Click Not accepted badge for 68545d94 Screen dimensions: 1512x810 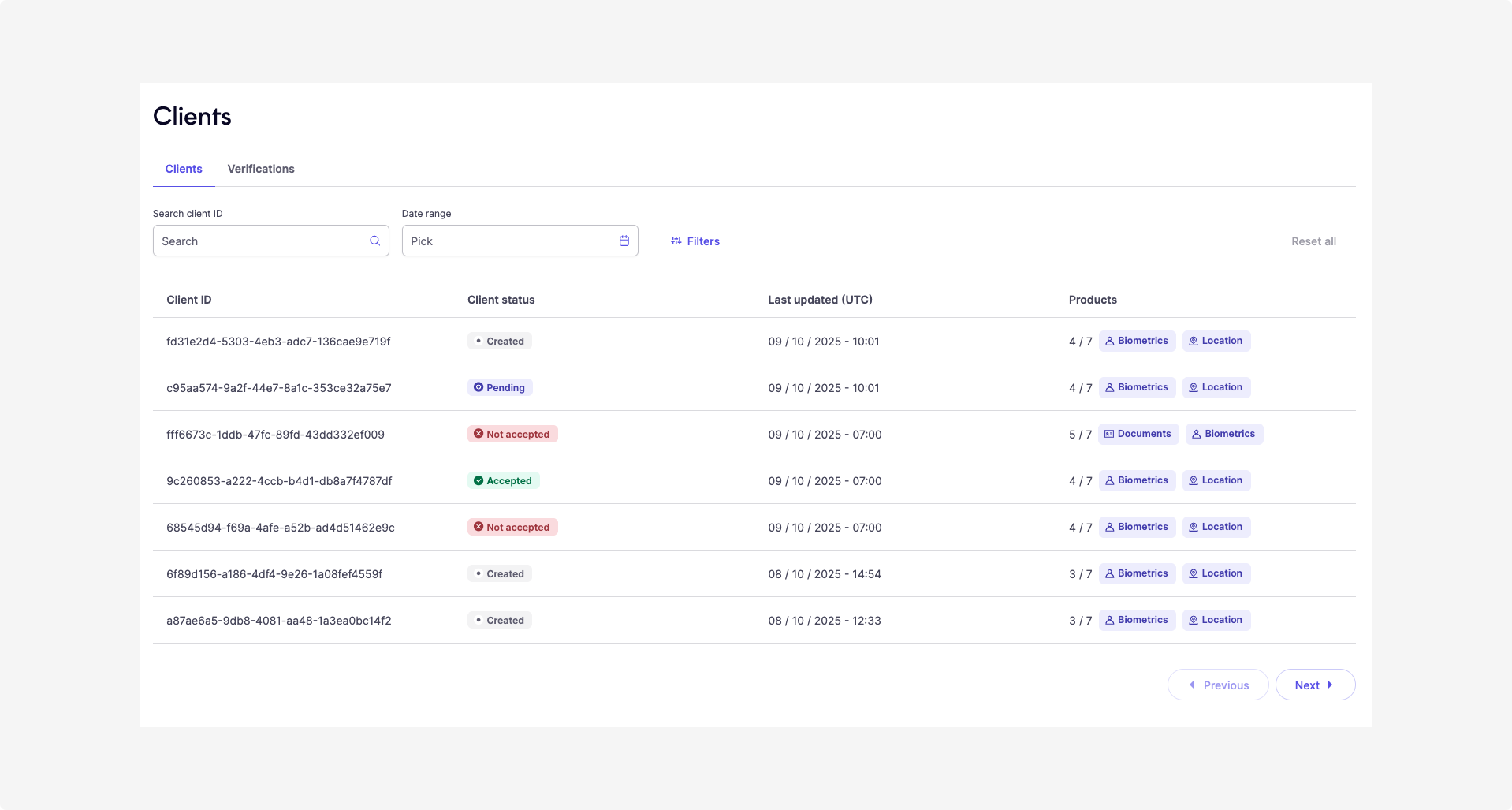[x=512, y=527]
